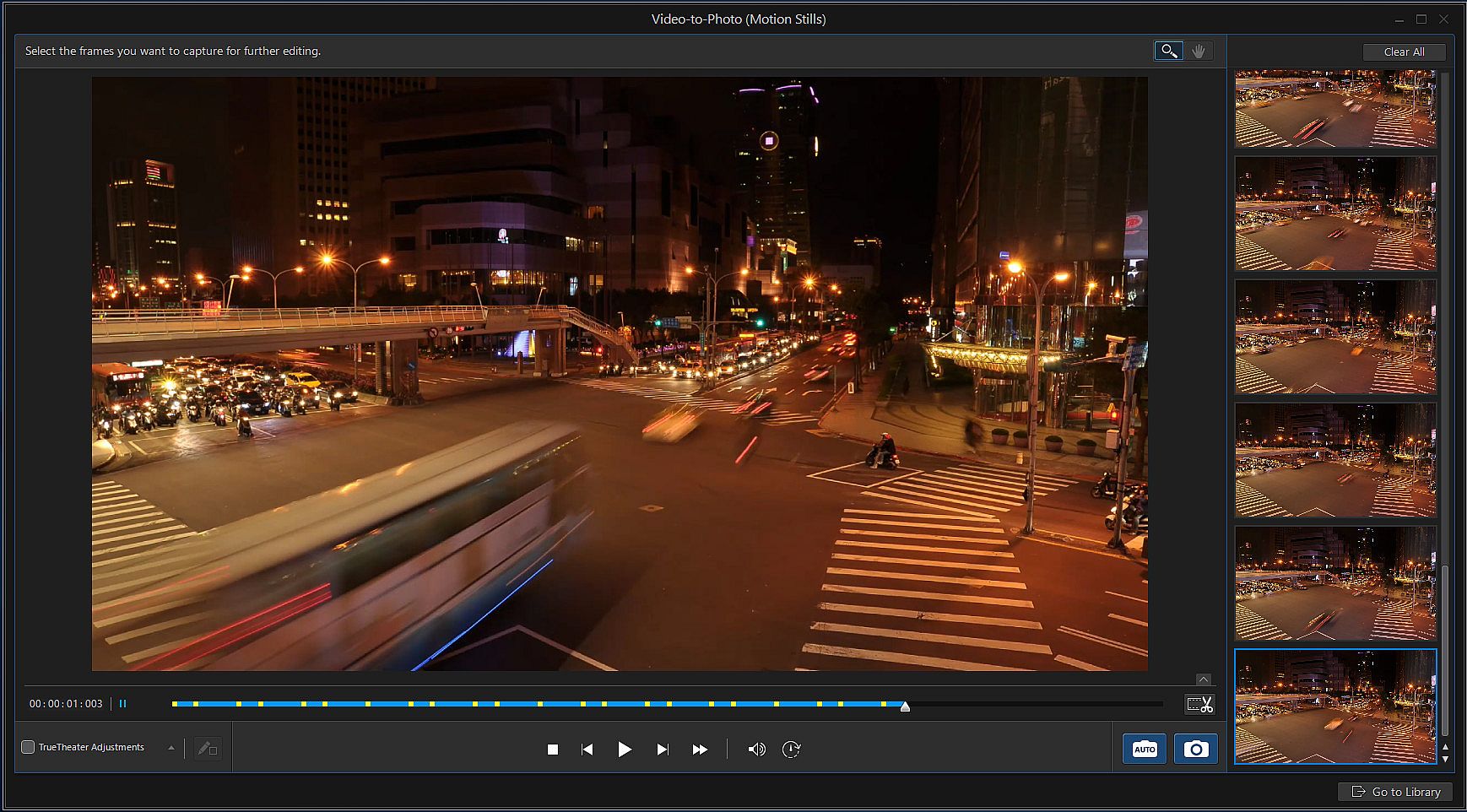Stop video playback
This screenshot has height=812, width=1467.
point(553,750)
